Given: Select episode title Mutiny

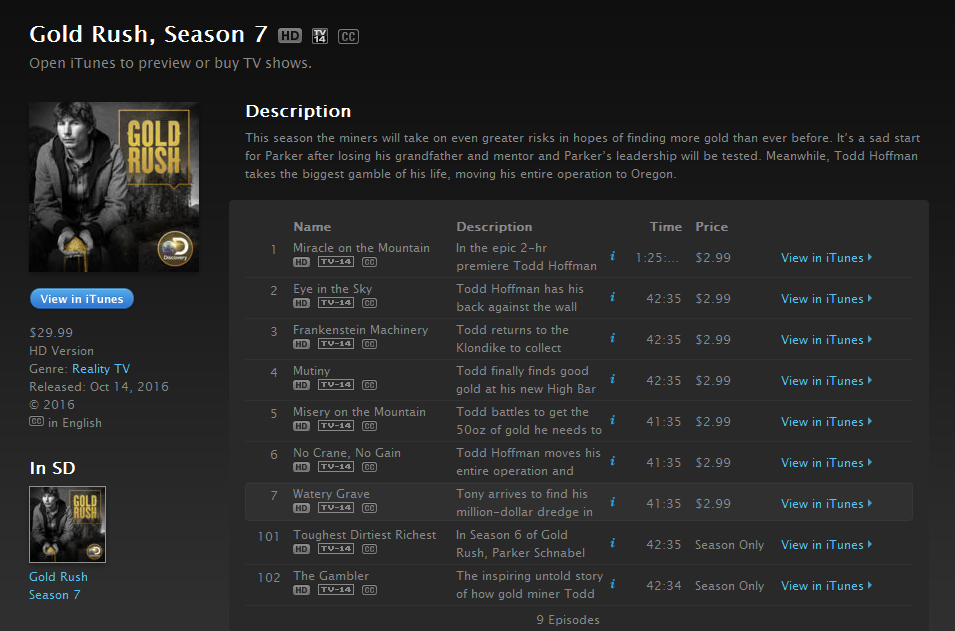Looking at the screenshot, I should (311, 370).
